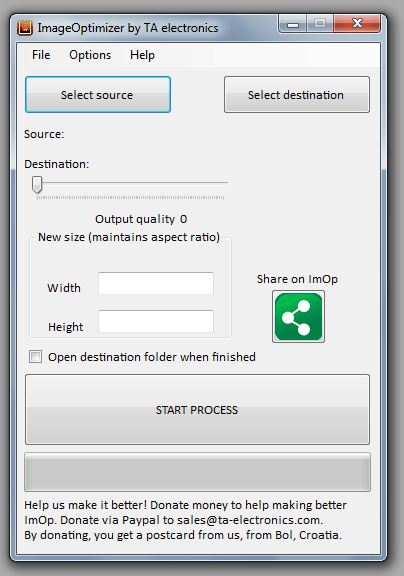The width and height of the screenshot is (404, 576).
Task: Click the green Share on ImOp icon
Action: tap(298, 316)
